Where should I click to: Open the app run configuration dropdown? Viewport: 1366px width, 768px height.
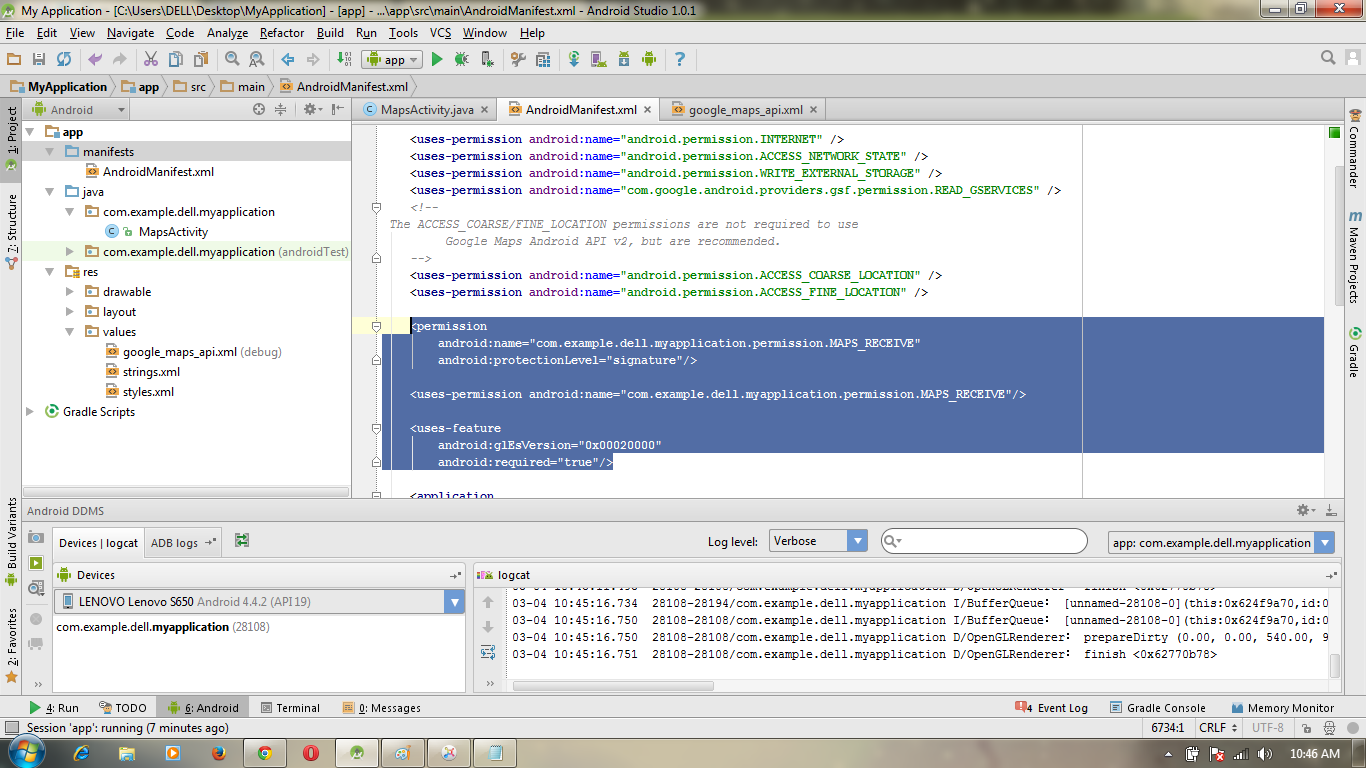[x=392, y=60]
